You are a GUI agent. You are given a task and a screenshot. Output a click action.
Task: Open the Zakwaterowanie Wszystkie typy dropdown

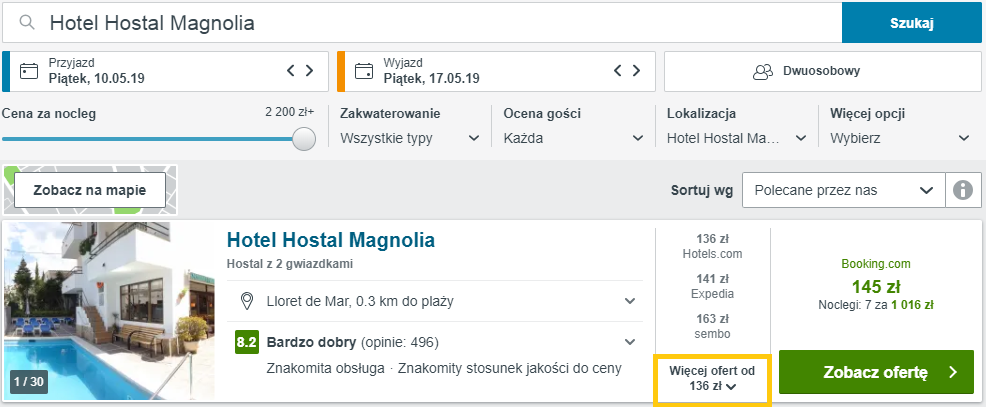pos(409,138)
